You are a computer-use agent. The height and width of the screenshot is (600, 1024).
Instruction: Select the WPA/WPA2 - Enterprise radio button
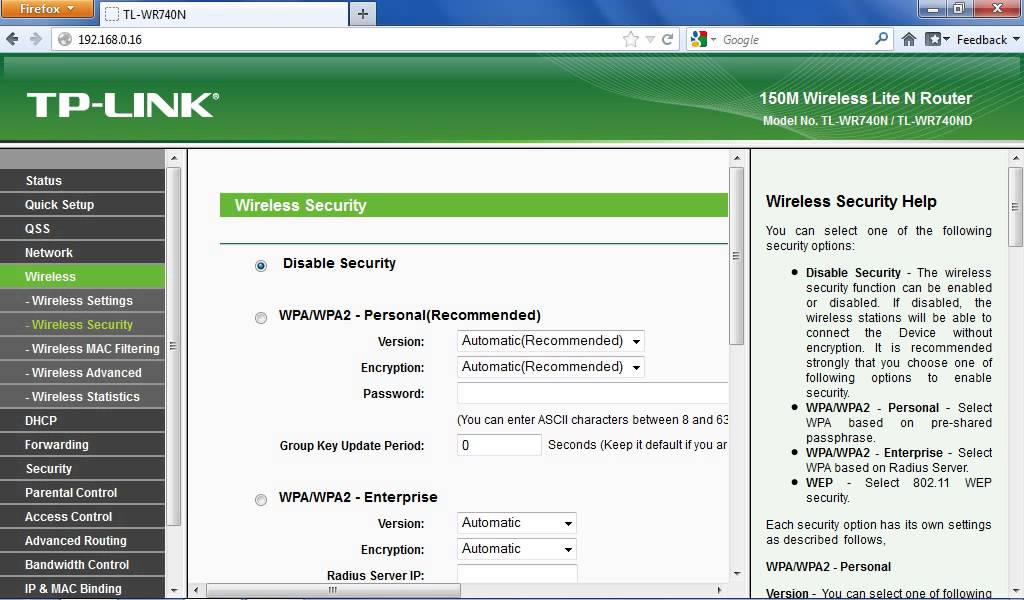261,500
